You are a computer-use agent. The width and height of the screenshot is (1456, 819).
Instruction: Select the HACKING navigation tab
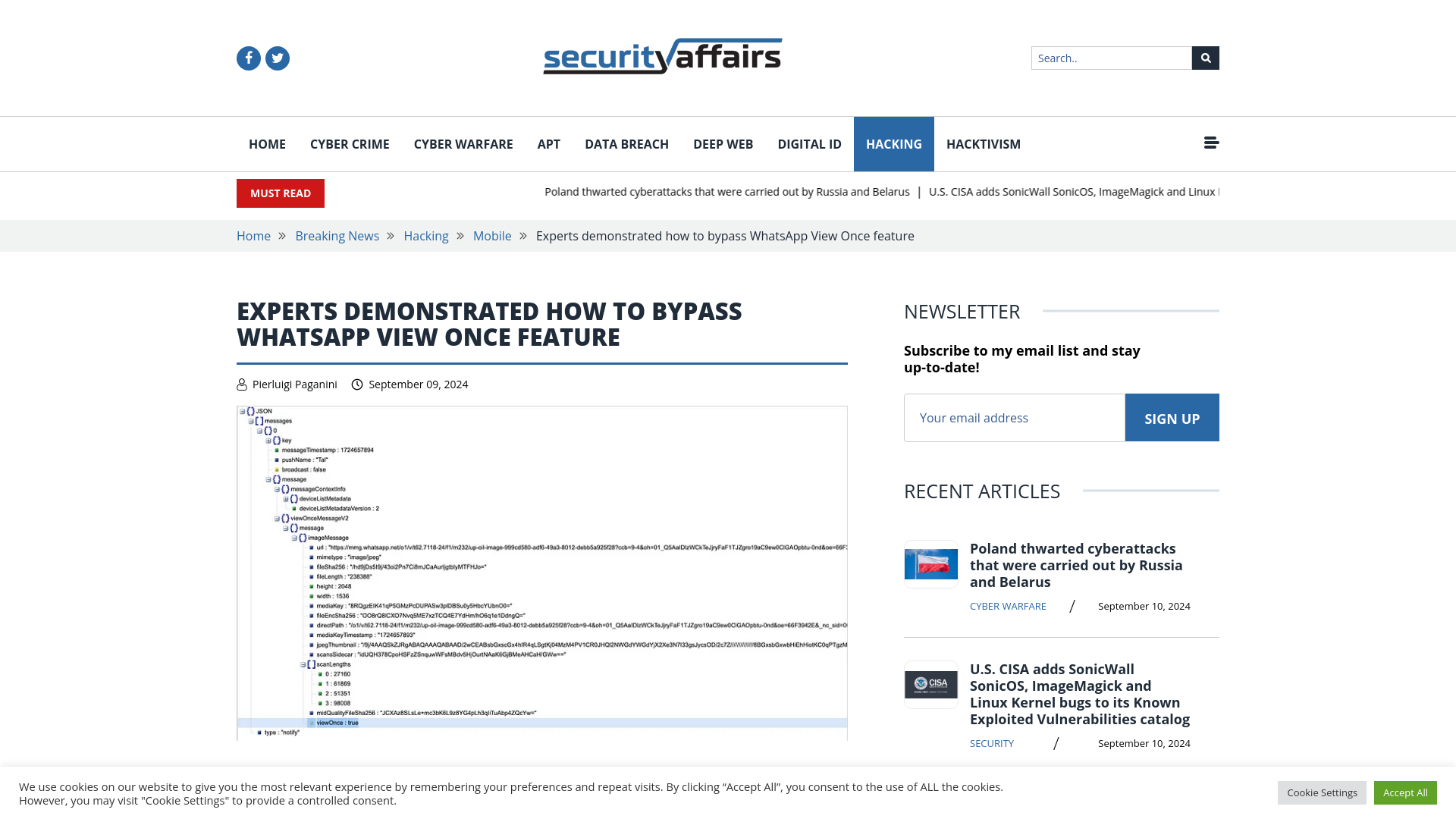pyautogui.click(x=894, y=144)
